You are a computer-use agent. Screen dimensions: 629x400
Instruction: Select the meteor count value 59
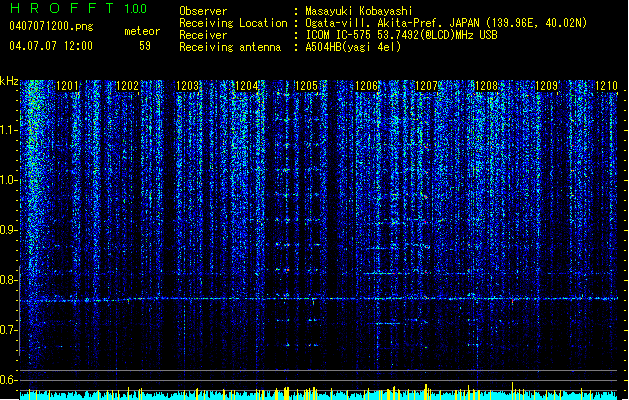click(145, 46)
